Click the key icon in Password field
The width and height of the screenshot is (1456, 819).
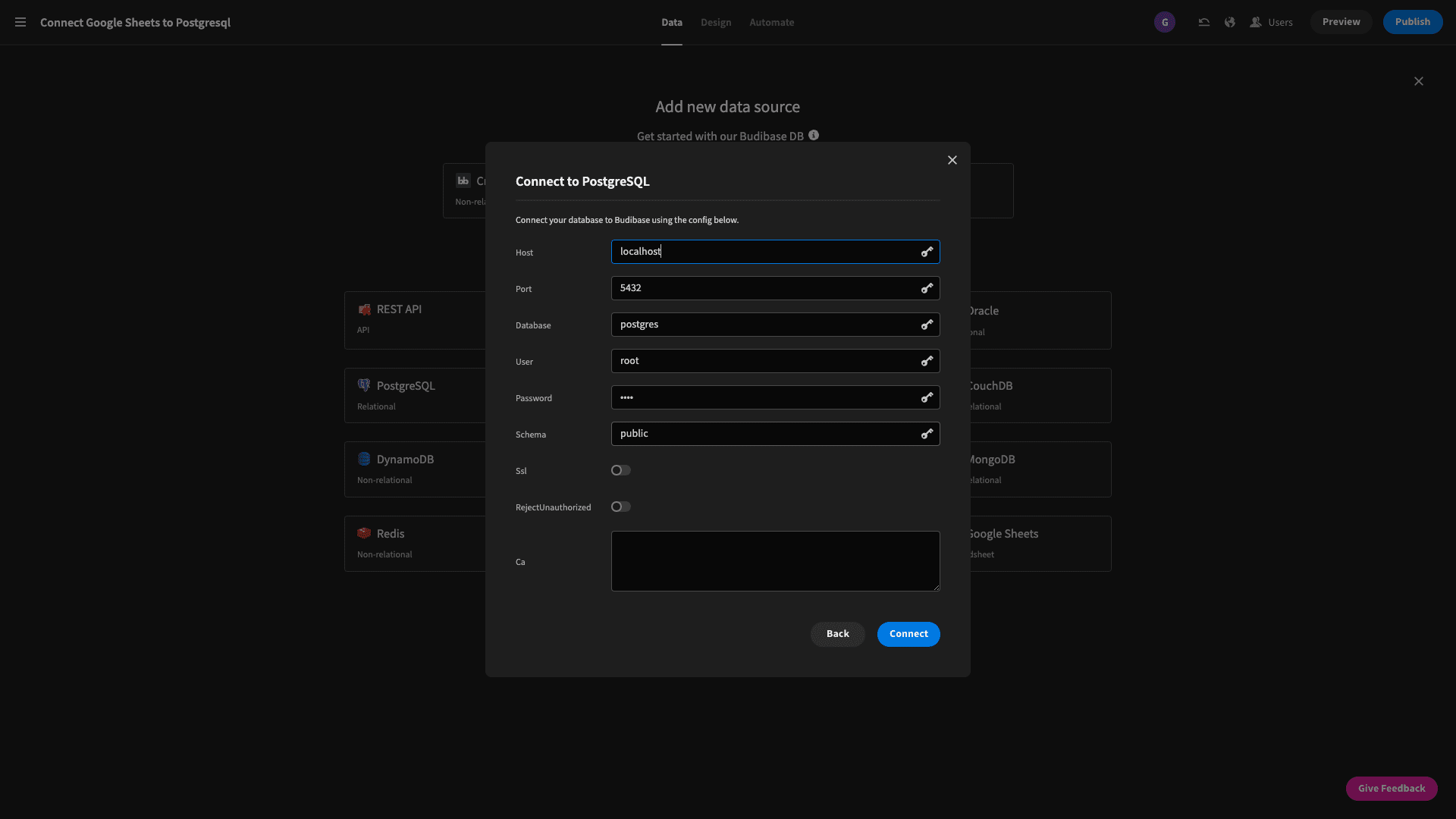(927, 397)
